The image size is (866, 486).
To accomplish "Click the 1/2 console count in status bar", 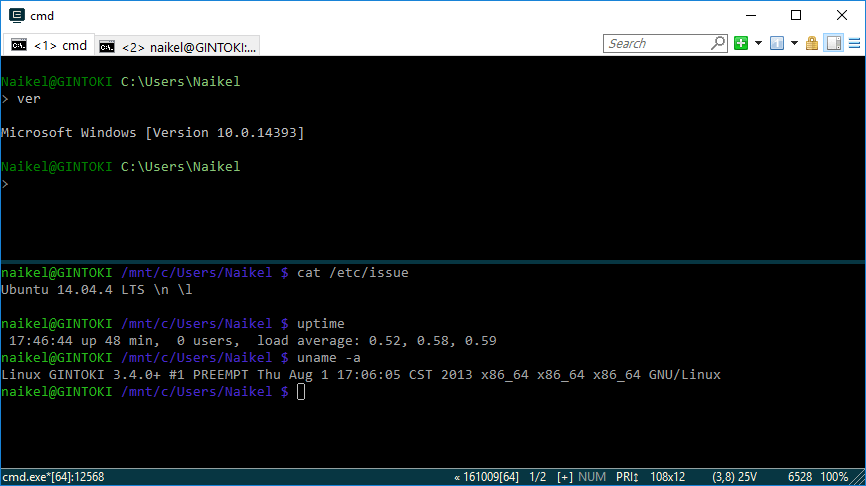I will [537, 477].
